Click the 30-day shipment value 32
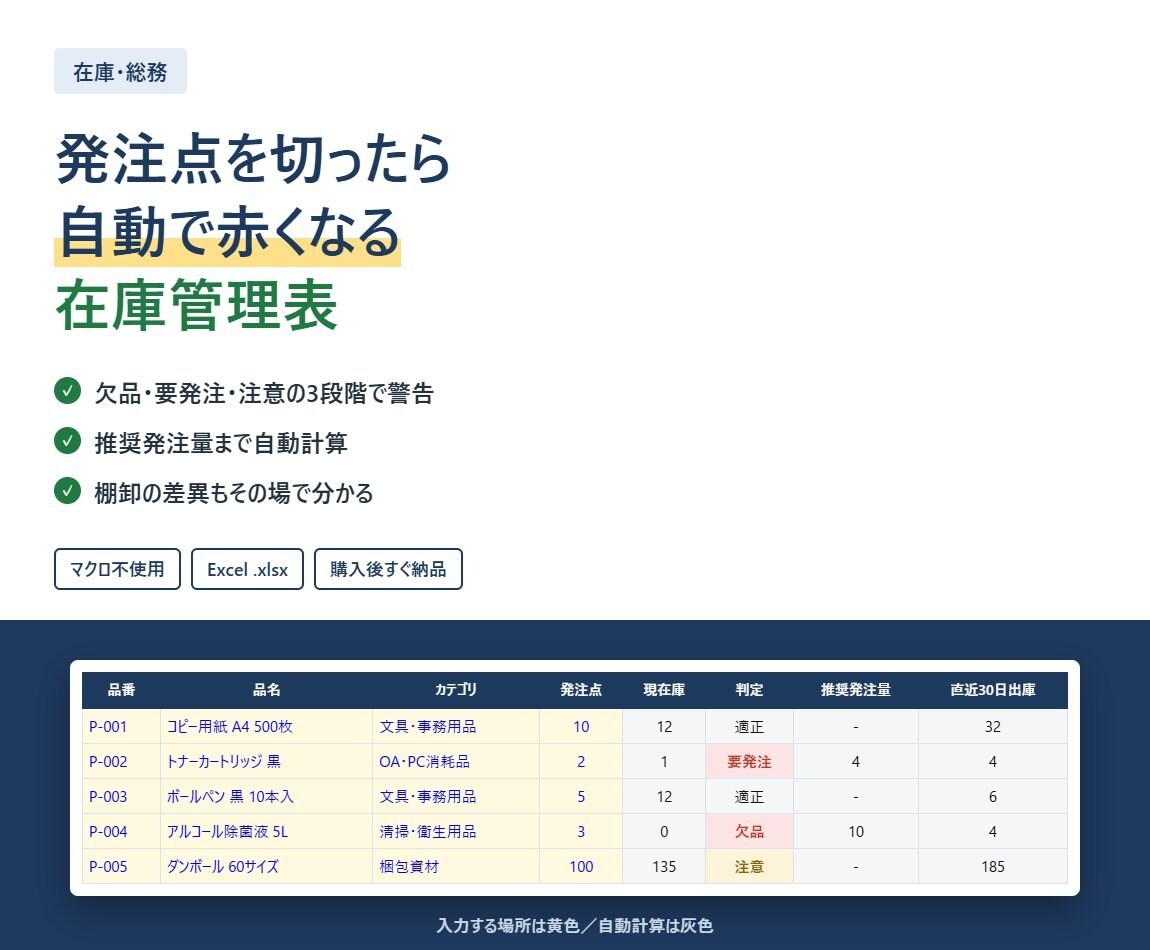The image size is (1150, 950). point(992,726)
